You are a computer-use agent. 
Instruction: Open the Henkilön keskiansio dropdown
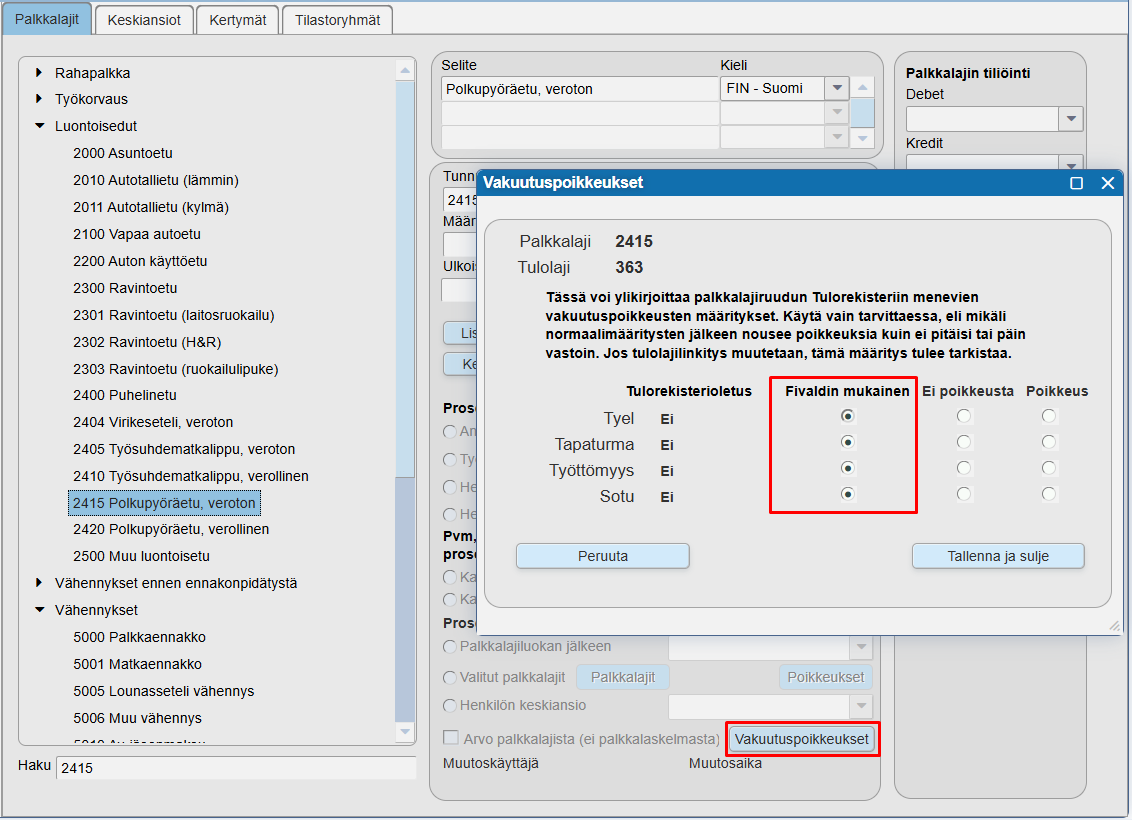point(861,706)
